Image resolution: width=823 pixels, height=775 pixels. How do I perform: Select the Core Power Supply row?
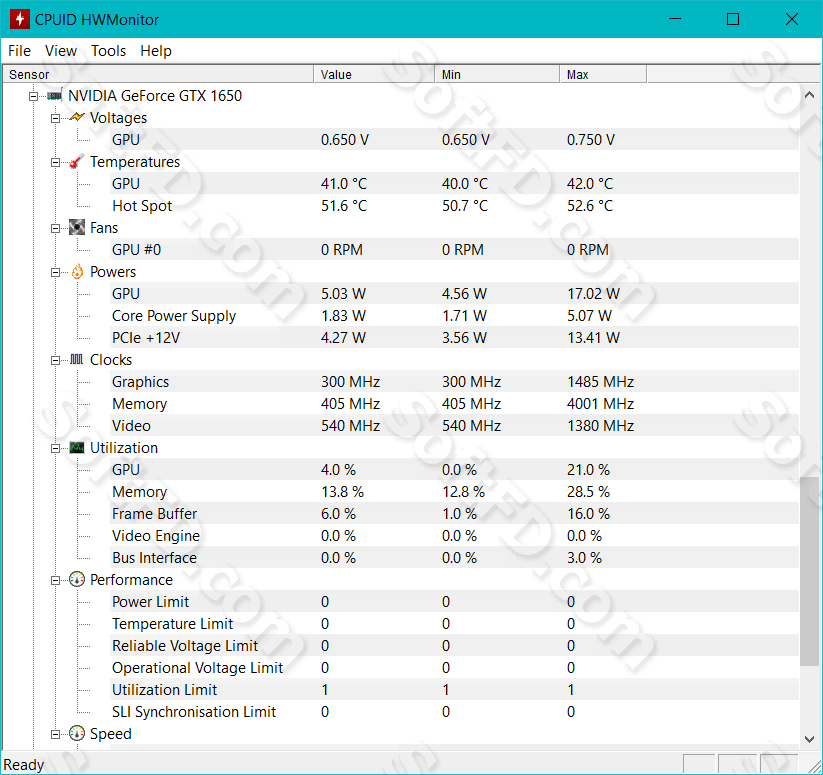point(455,316)
